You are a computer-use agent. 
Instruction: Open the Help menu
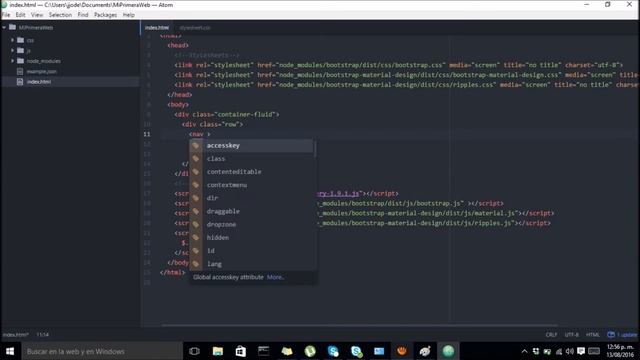(129, 15)
